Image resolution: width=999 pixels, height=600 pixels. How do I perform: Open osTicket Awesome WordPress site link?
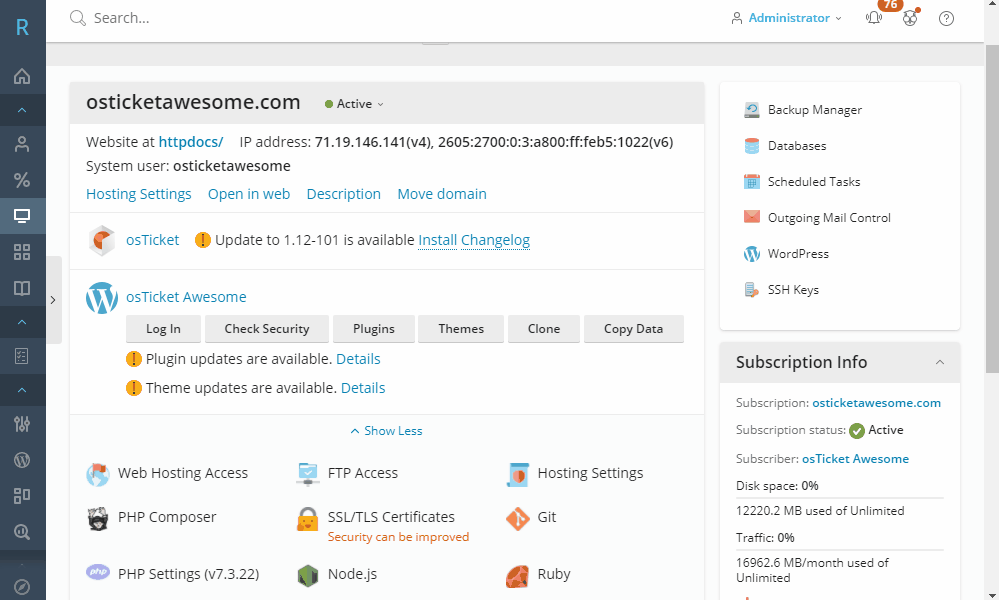point(186,297)
